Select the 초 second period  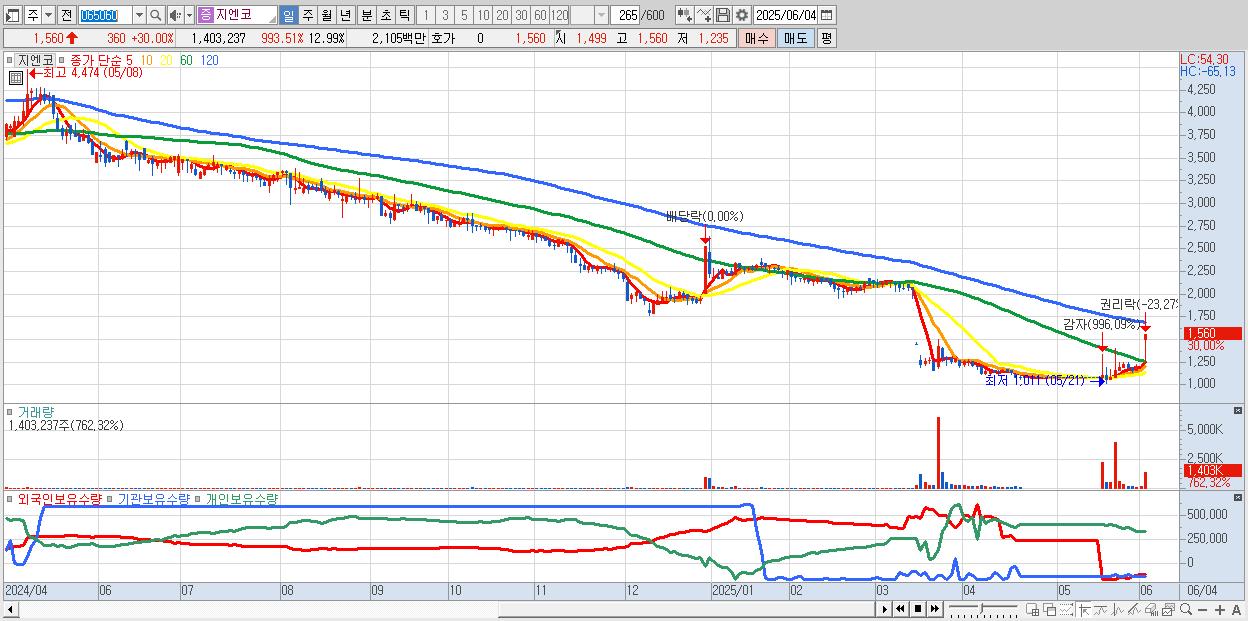click(x=386, y=15)
